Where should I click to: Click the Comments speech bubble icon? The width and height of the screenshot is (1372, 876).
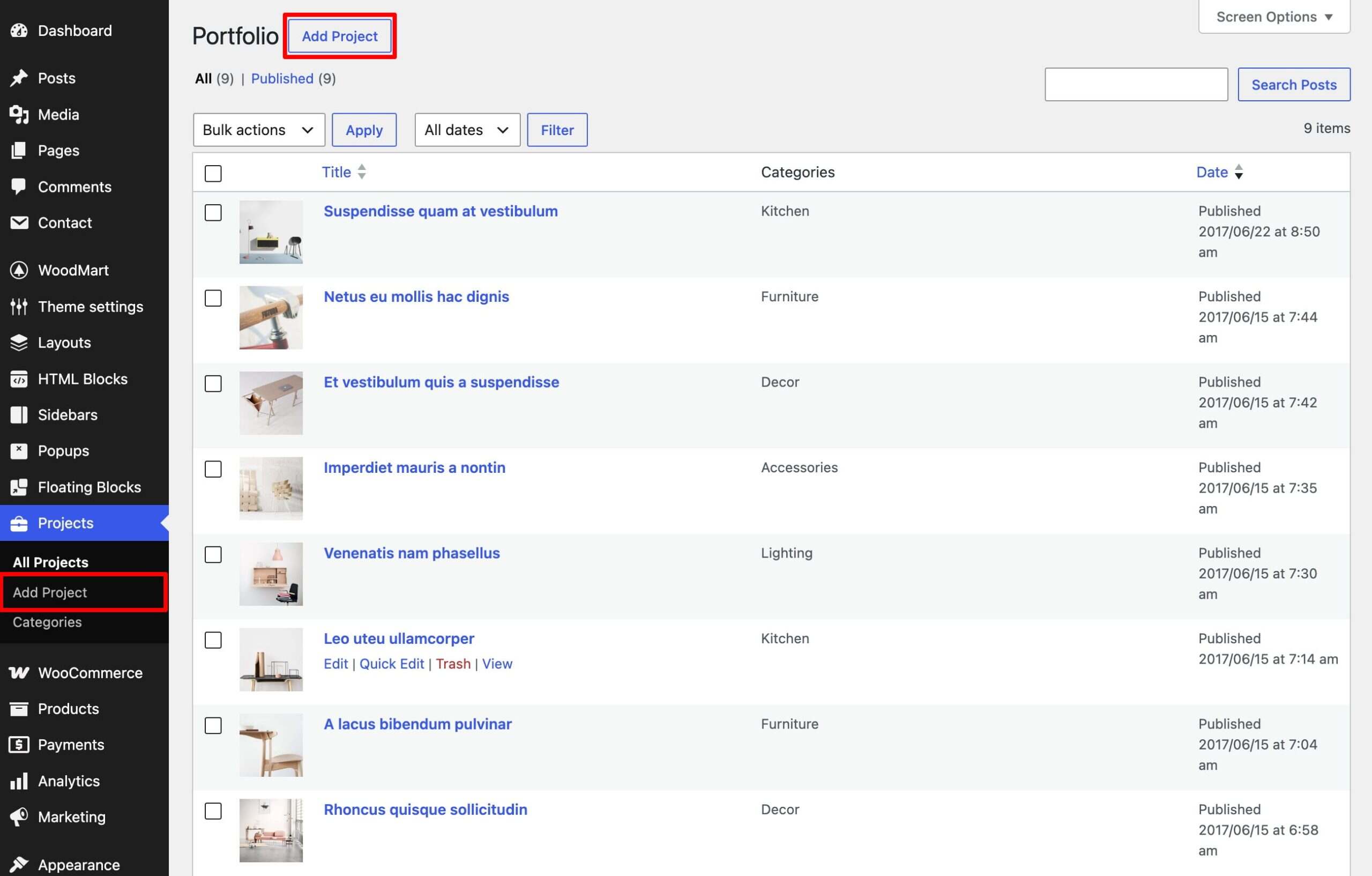coord(19,187)
